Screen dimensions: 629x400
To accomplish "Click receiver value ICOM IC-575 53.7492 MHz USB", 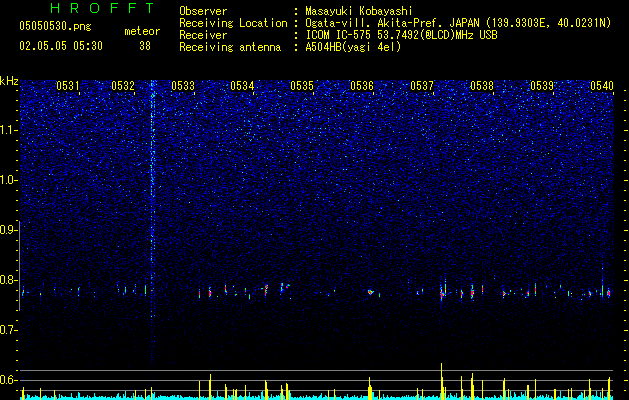I will click(401, 35).
